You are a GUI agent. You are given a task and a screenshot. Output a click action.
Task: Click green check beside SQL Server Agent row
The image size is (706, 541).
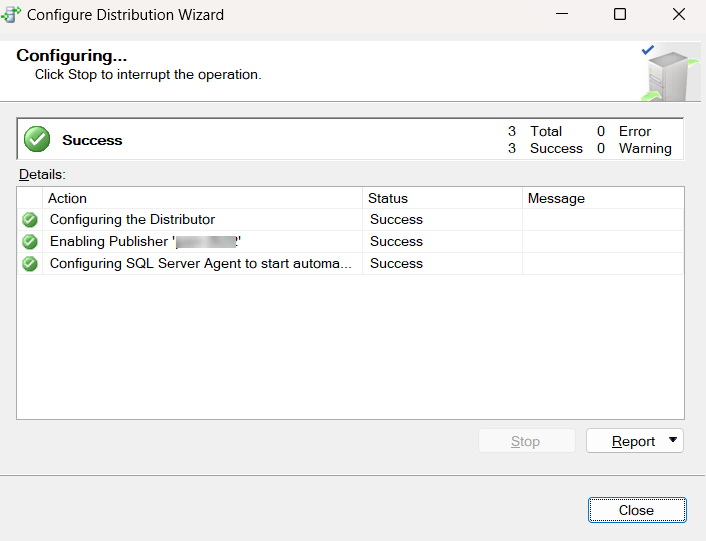pyautogui.click(x=30, y=264)
